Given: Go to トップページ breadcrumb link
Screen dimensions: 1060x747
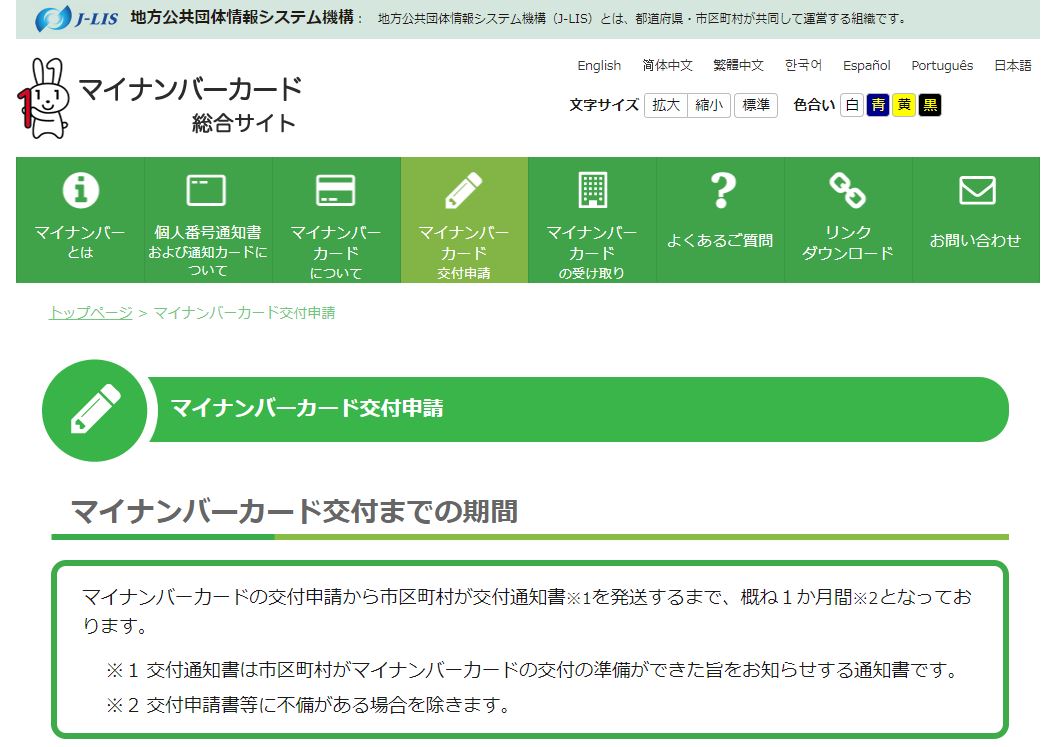Looking at the screenshot, I should click(90, 313).
